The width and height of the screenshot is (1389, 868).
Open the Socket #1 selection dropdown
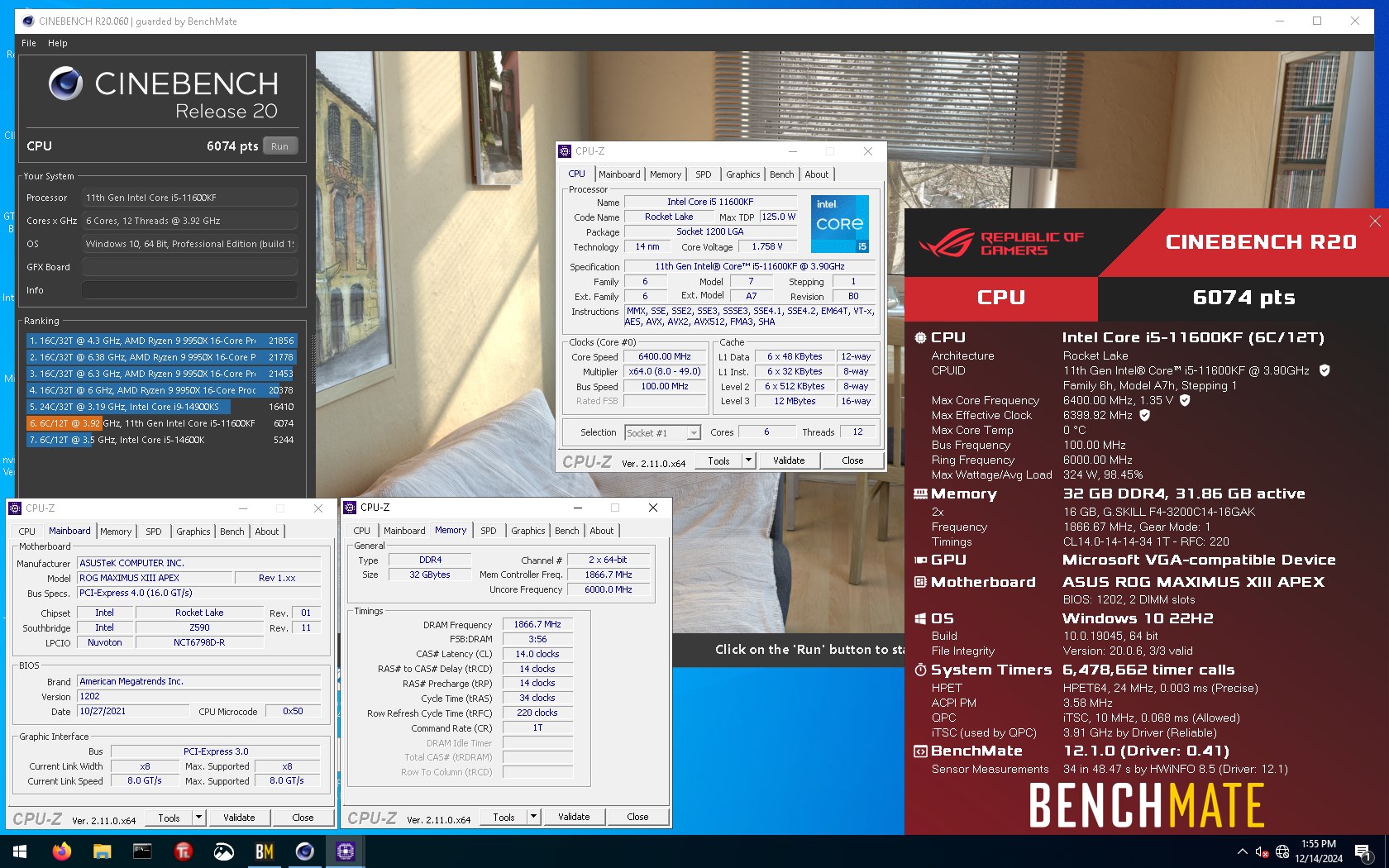click(x=694, y=432)
